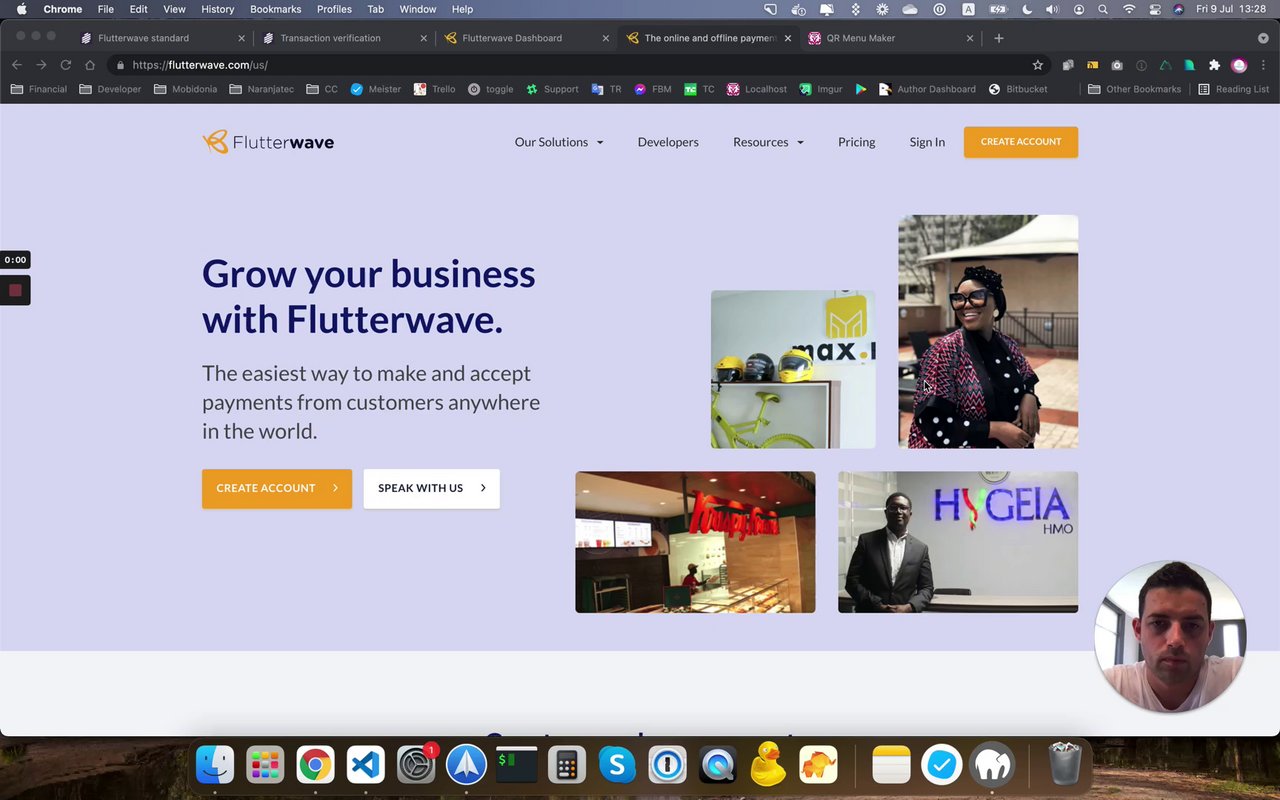
Task: Open the Developers page link
Action: point(668,142)
